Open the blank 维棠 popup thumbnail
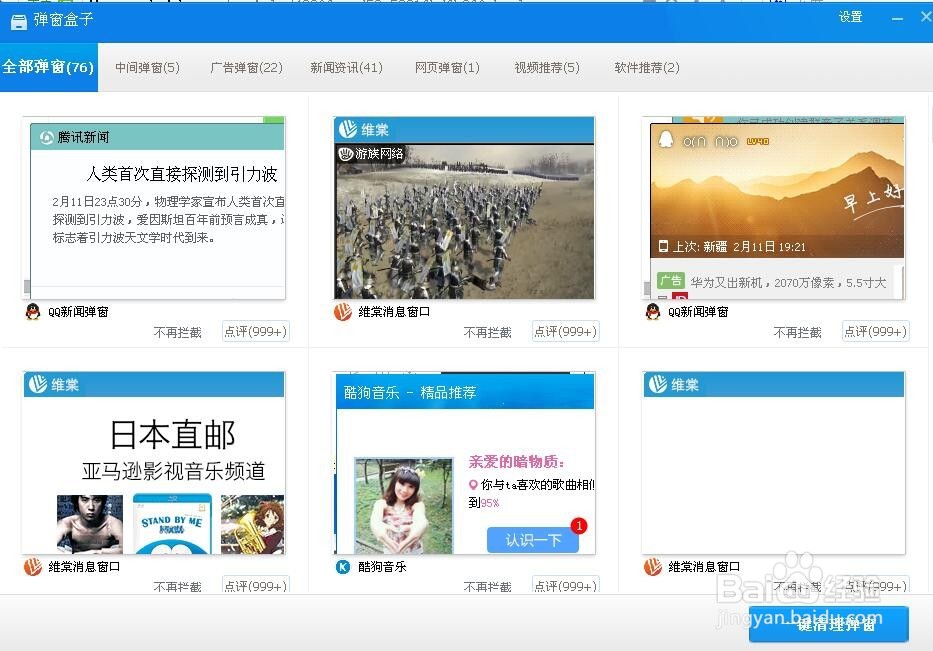The image size is (933, 651). [x=774, y=462]
